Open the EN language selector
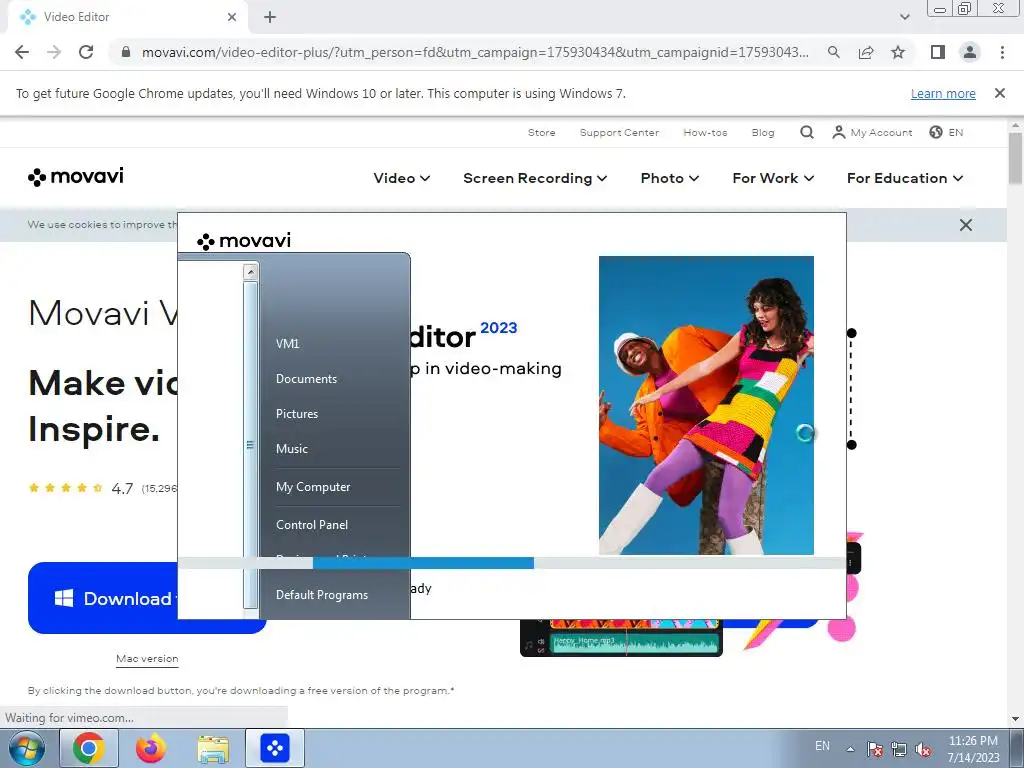 tap(946, 133)
